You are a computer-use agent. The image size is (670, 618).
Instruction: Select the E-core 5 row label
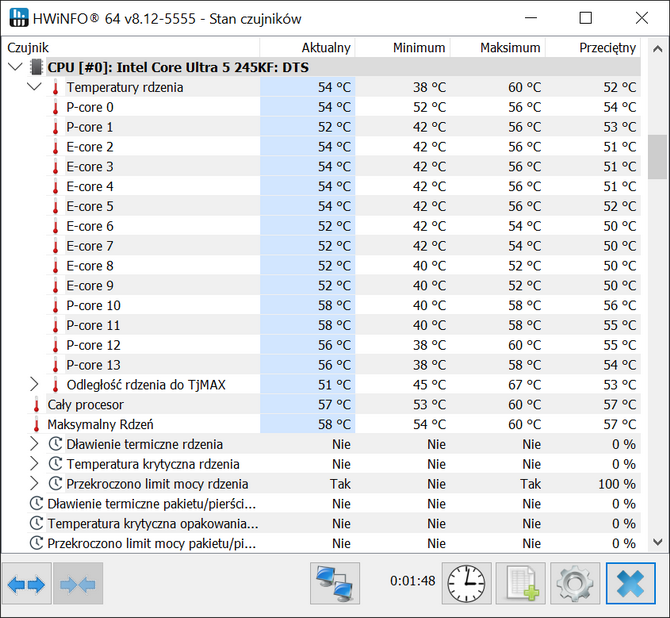(x=90, y=206)
